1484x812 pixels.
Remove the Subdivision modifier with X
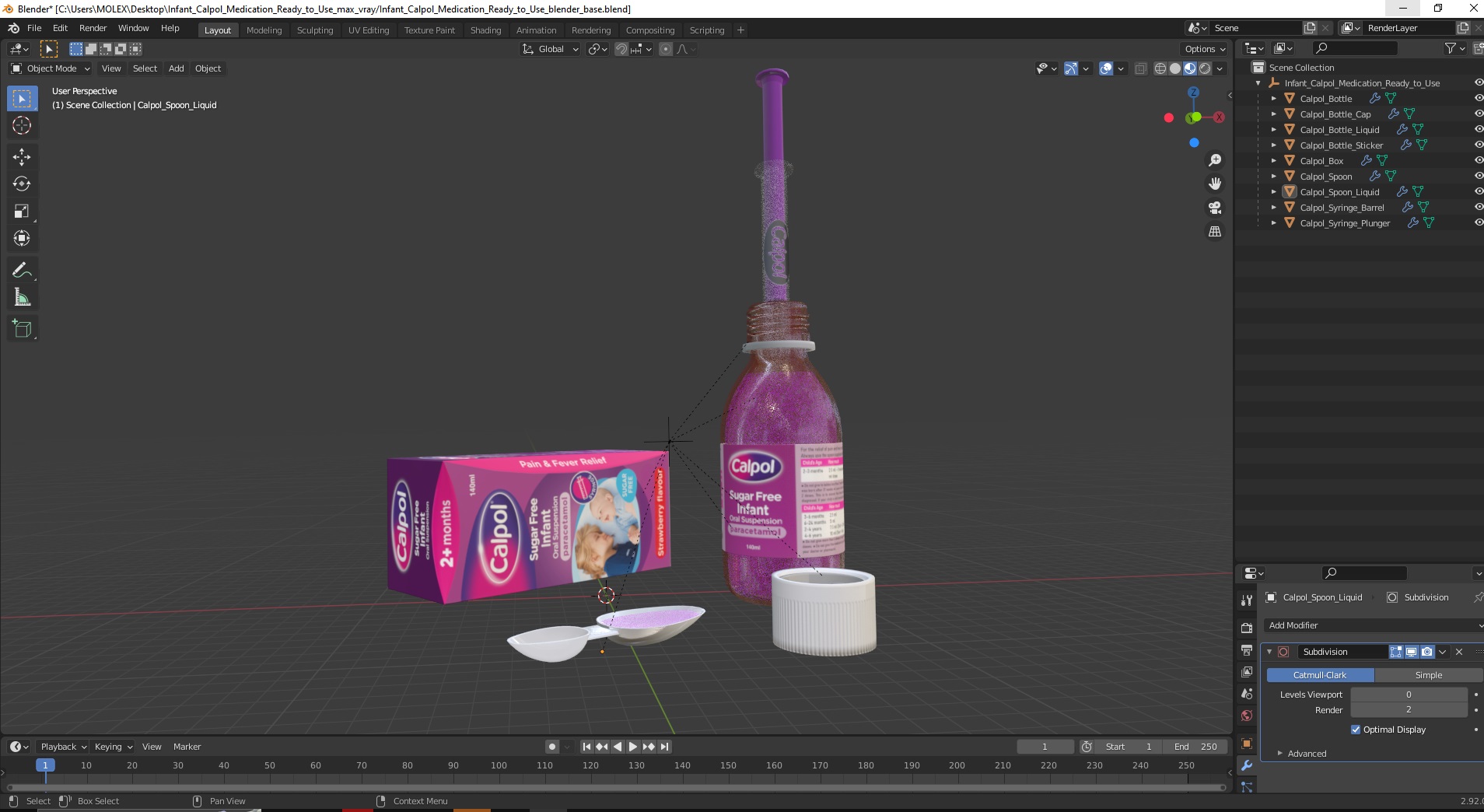(1459, 652)
